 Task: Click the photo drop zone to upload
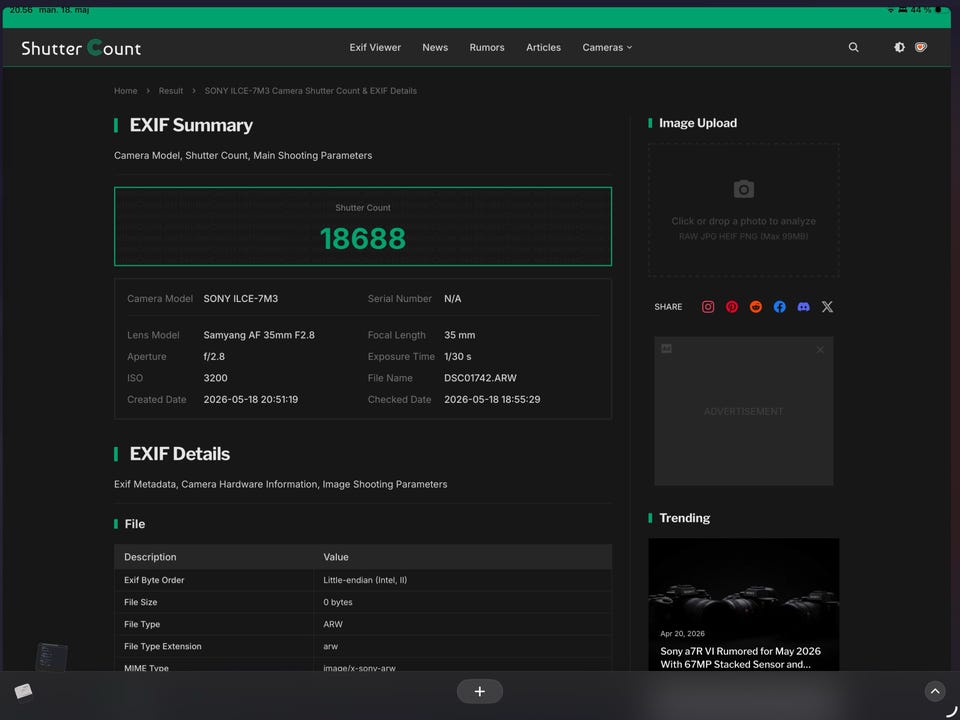[x=743, y=210]
